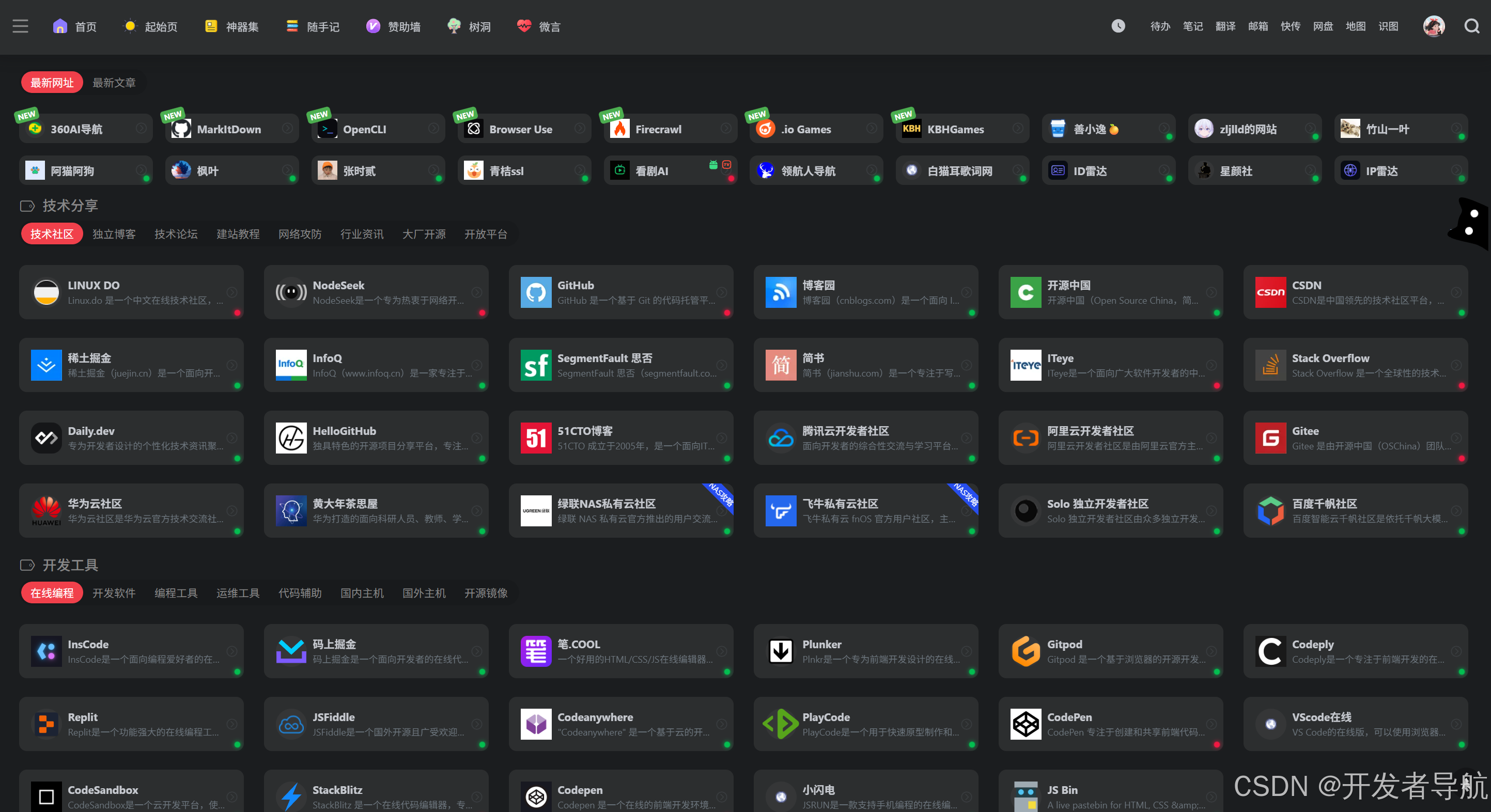This screenshot has height=812, width=1491.
Task: Open 神器集 in the navigation bar
Action: coord(232,27)
